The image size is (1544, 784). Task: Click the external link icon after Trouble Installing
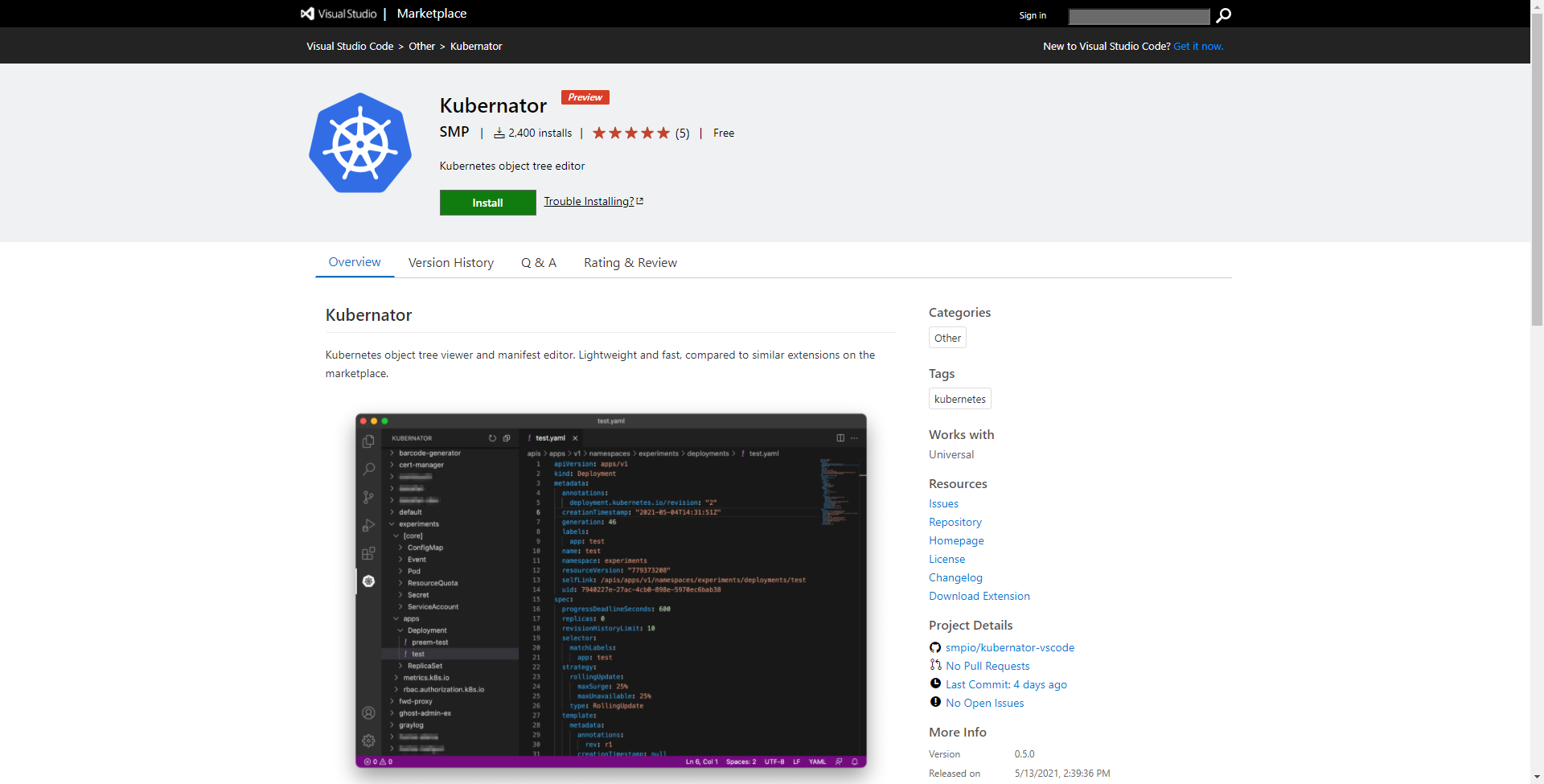pos(640,201)
